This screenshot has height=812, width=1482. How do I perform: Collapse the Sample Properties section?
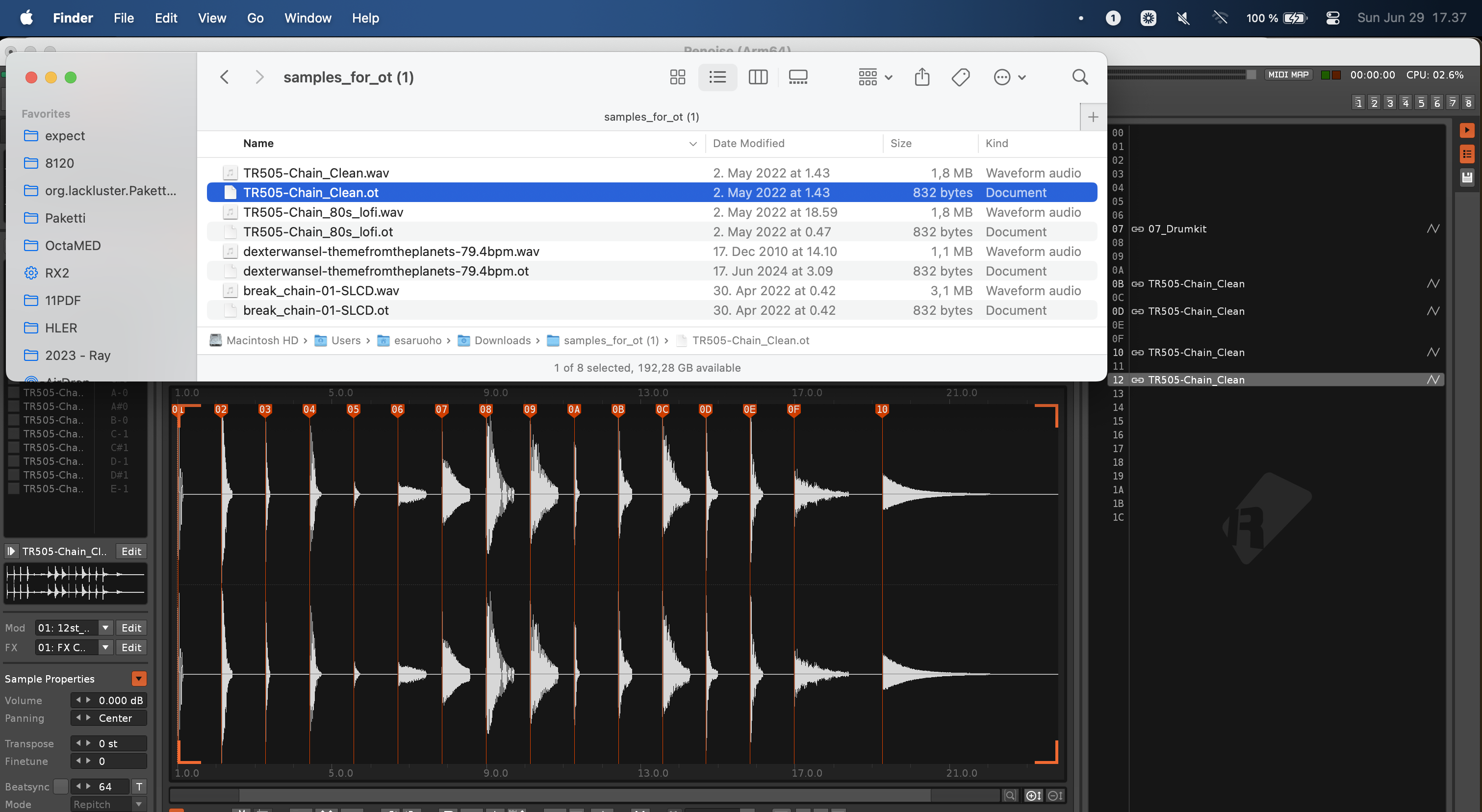pyautogui.click(x=139, y=679)
